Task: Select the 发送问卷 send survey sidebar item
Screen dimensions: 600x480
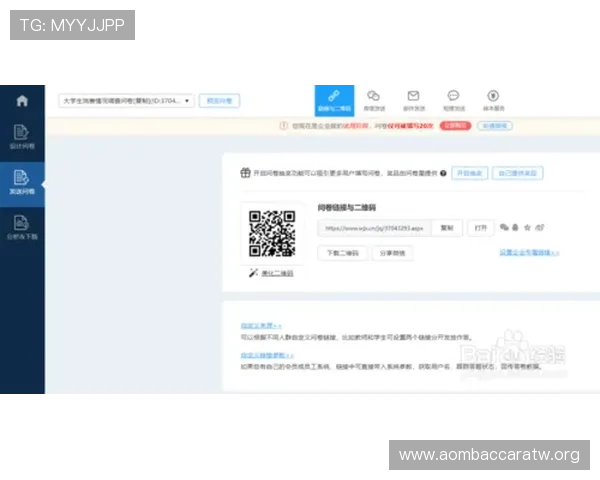Action: (x=22, y=184)
